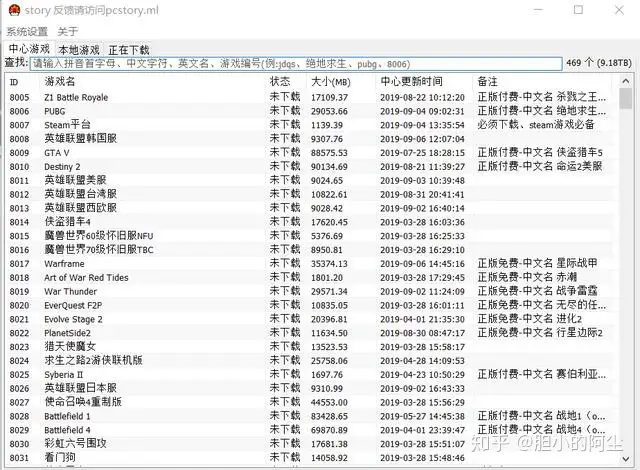Select the 使命召唤4重制版 row
The height and width of the screenshot is (470, 640).
[309, 402]
